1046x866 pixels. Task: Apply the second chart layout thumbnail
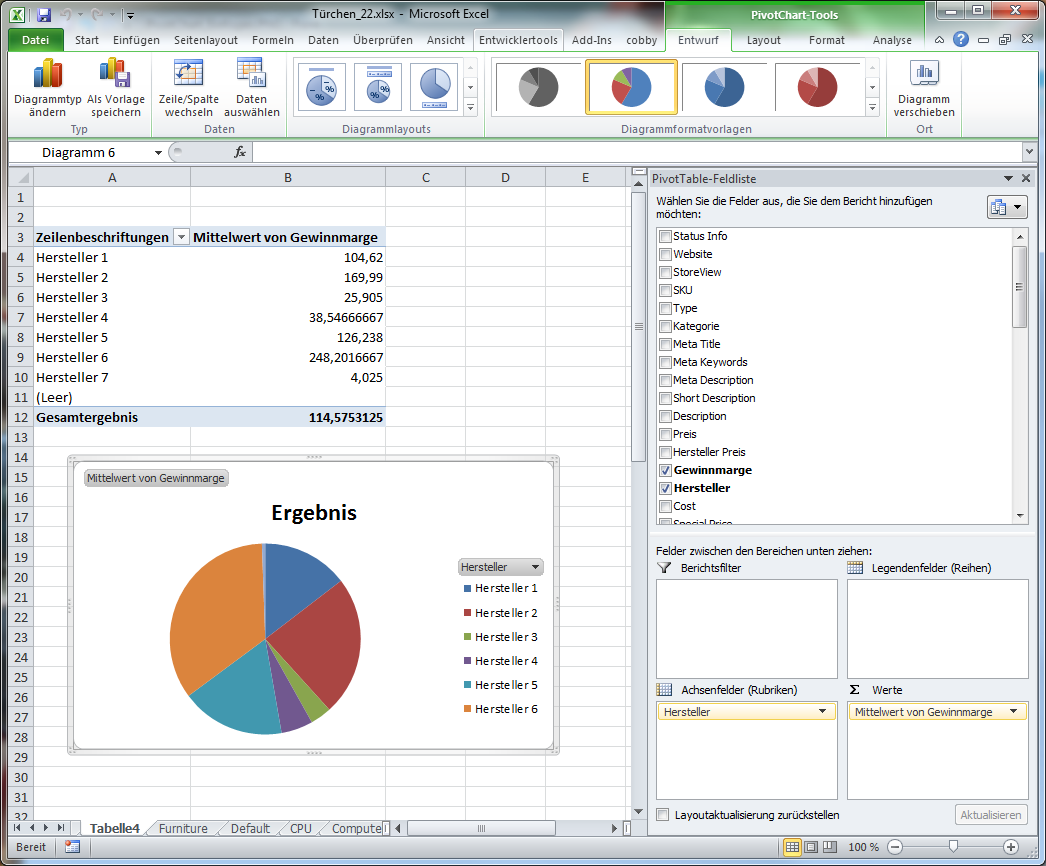378,87
